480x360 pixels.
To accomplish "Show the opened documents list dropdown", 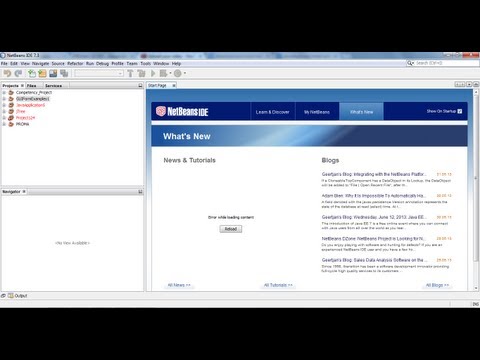I will (x=469, y=84).
